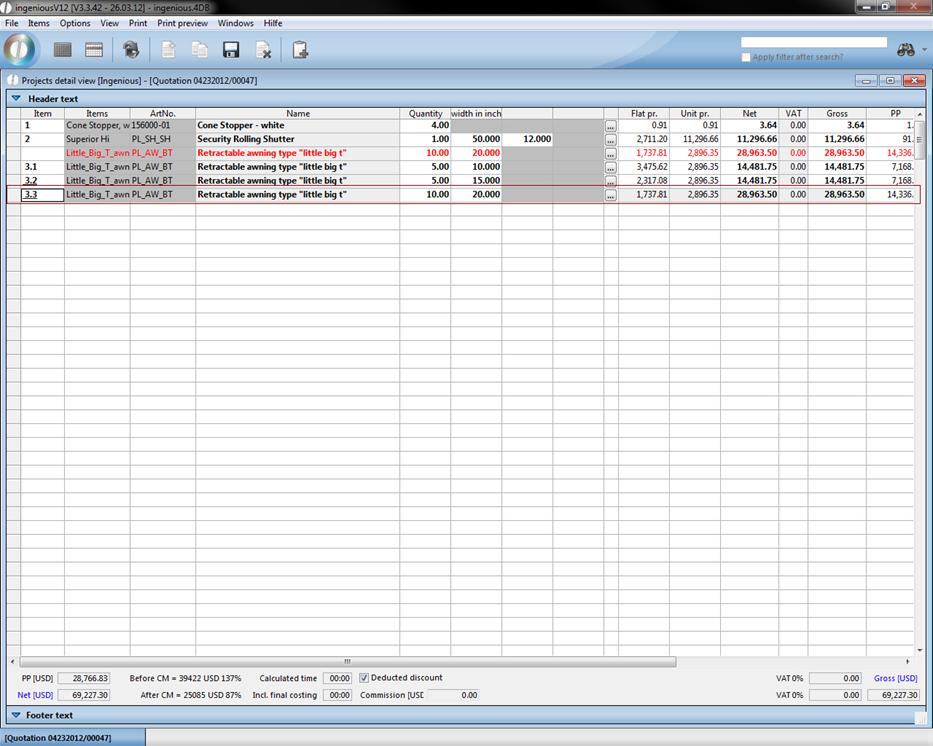
Task: Click the list view grid icon
Action: 62,50
